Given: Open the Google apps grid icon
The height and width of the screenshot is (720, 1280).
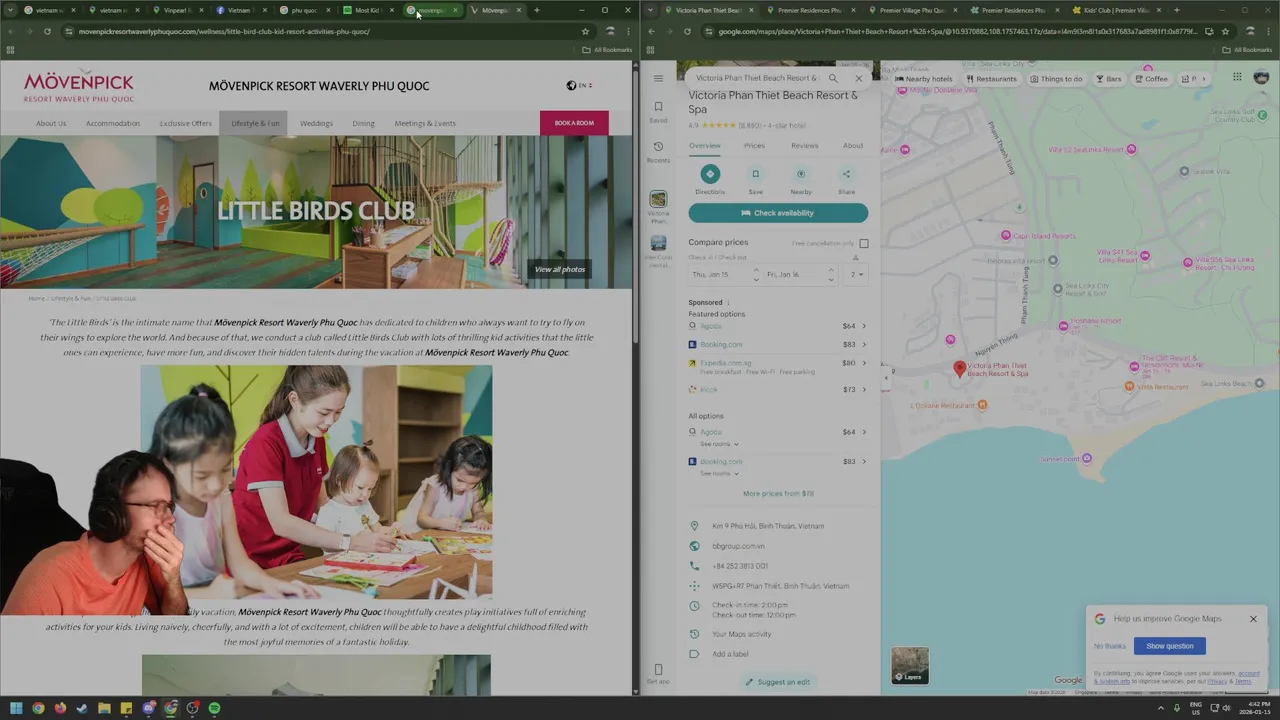Looking at the screenshot, I should click(1237, 77).
